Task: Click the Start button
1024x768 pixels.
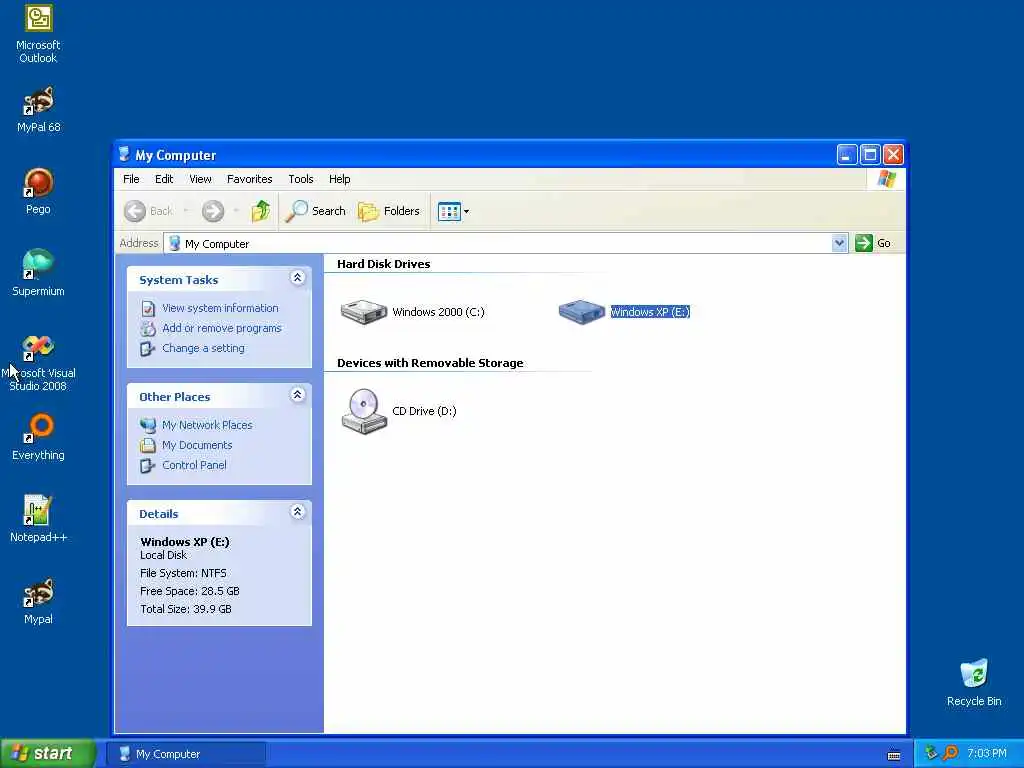Action: (48, 754)
